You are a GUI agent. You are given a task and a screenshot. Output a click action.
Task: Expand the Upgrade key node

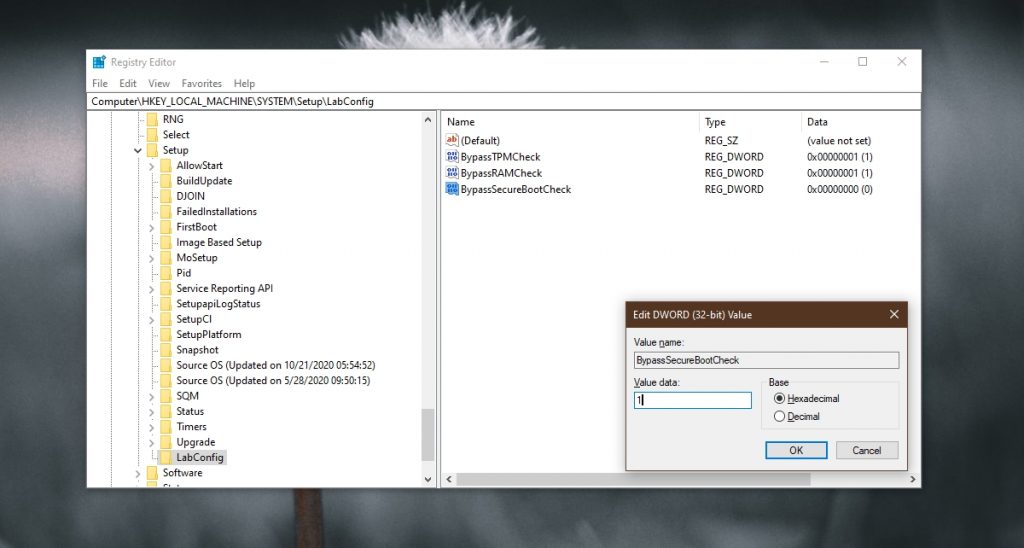point(151,442)
